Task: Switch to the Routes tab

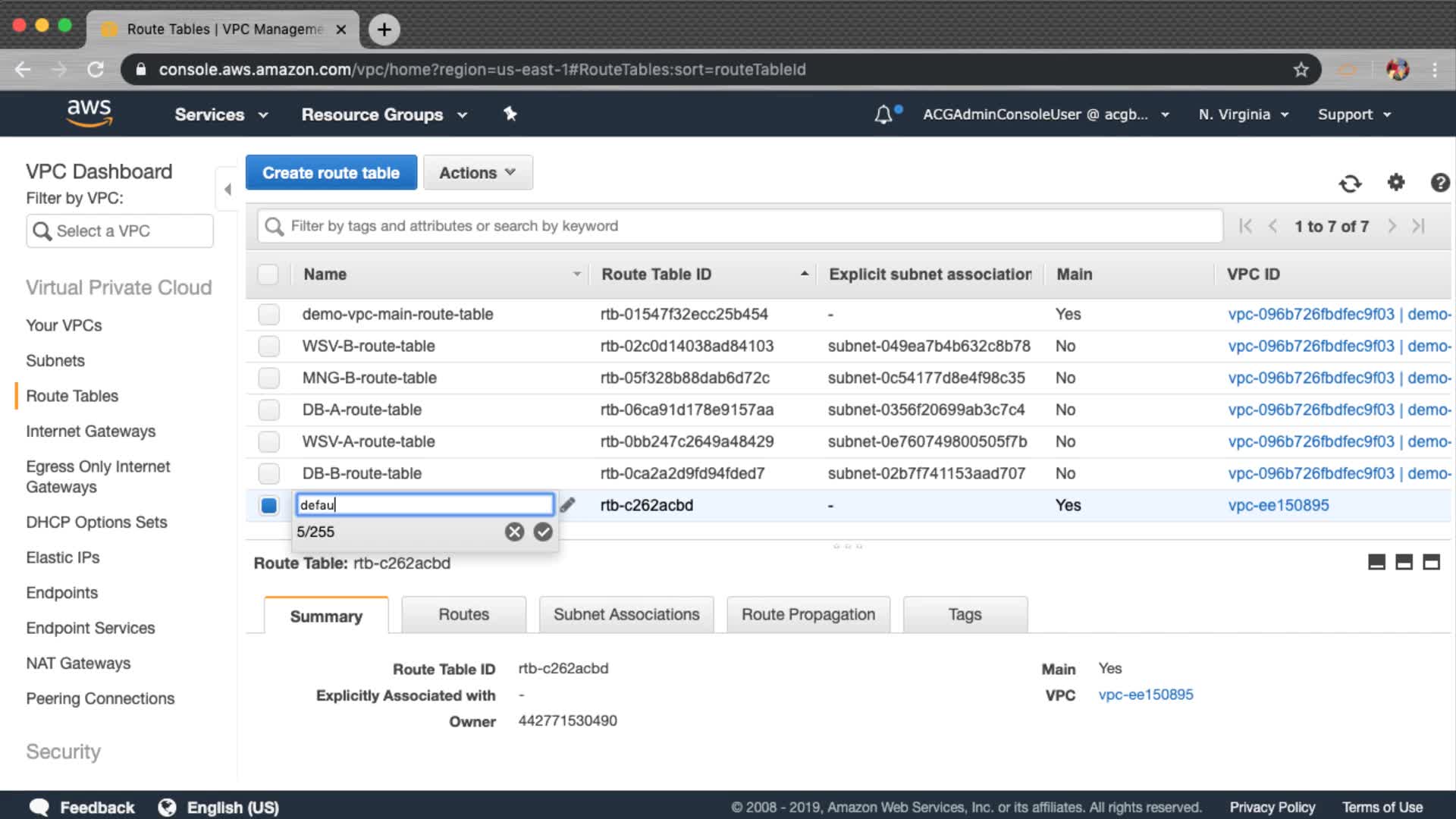Action: [x=463, y=614]
